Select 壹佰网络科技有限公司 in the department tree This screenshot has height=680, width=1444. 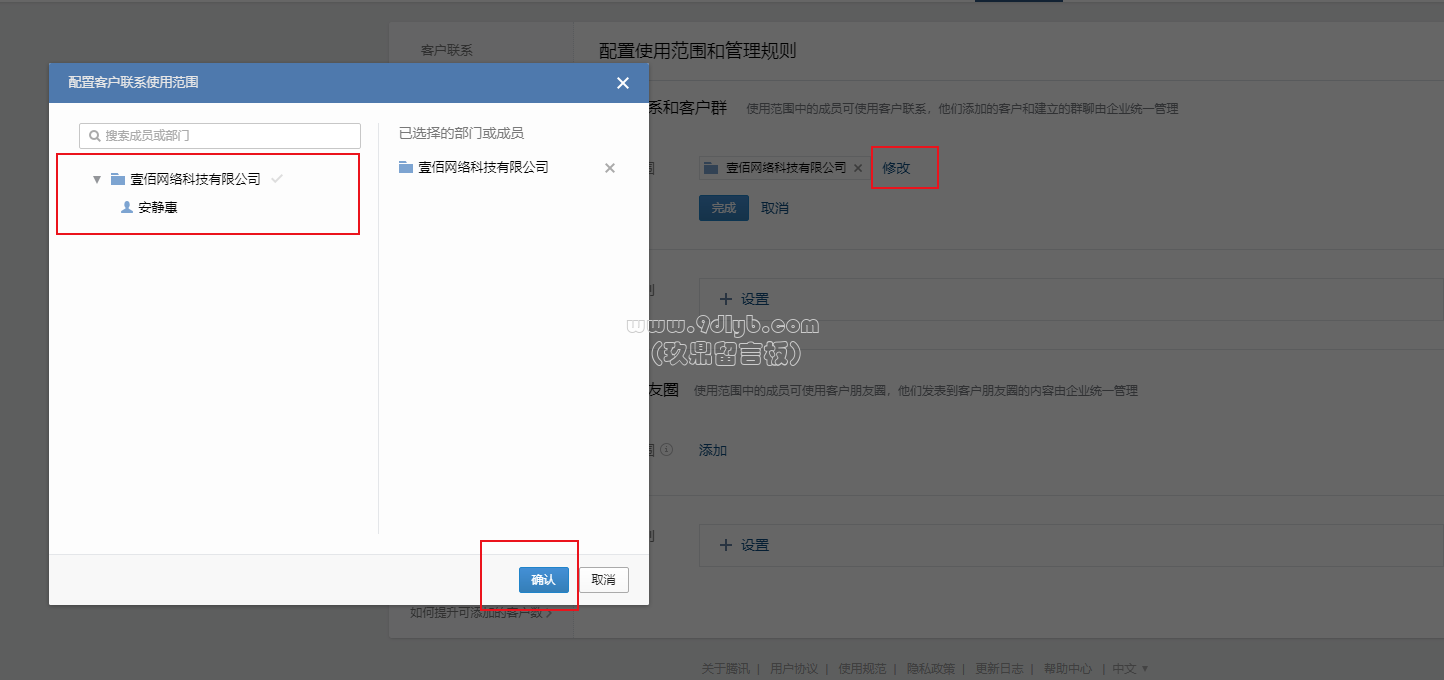(x=195, y=179)
